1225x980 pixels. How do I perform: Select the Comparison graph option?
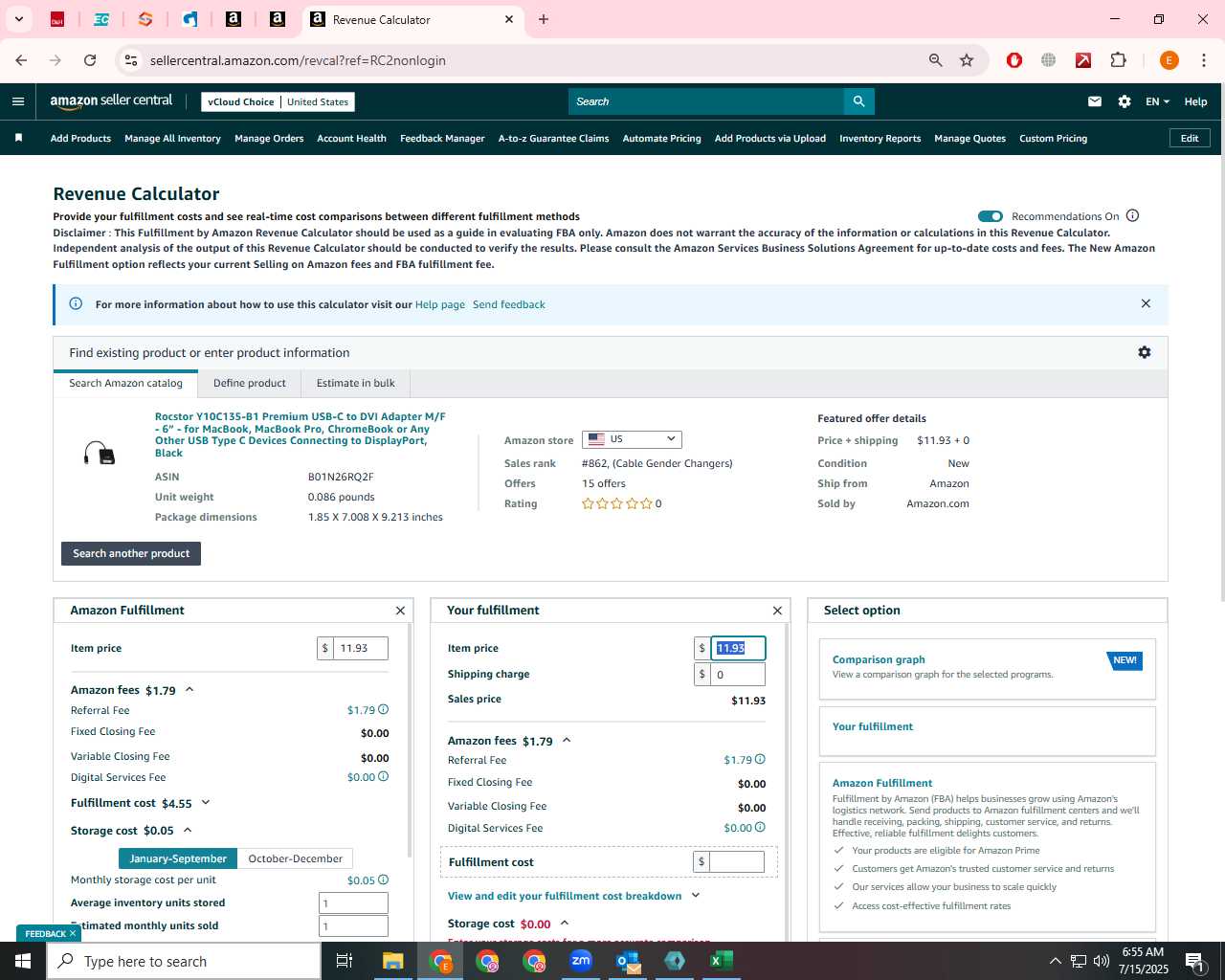coord(987,669)
